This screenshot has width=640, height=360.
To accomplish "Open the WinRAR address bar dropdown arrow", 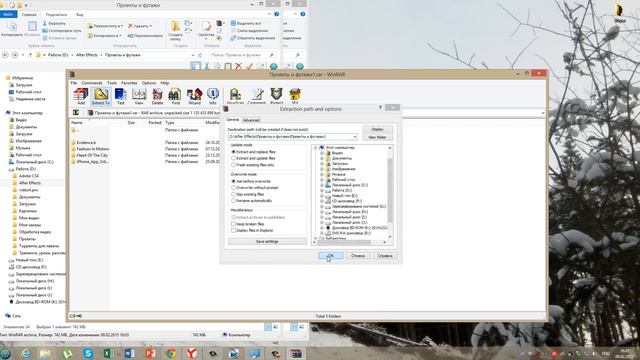I will [x=542, y=113].
